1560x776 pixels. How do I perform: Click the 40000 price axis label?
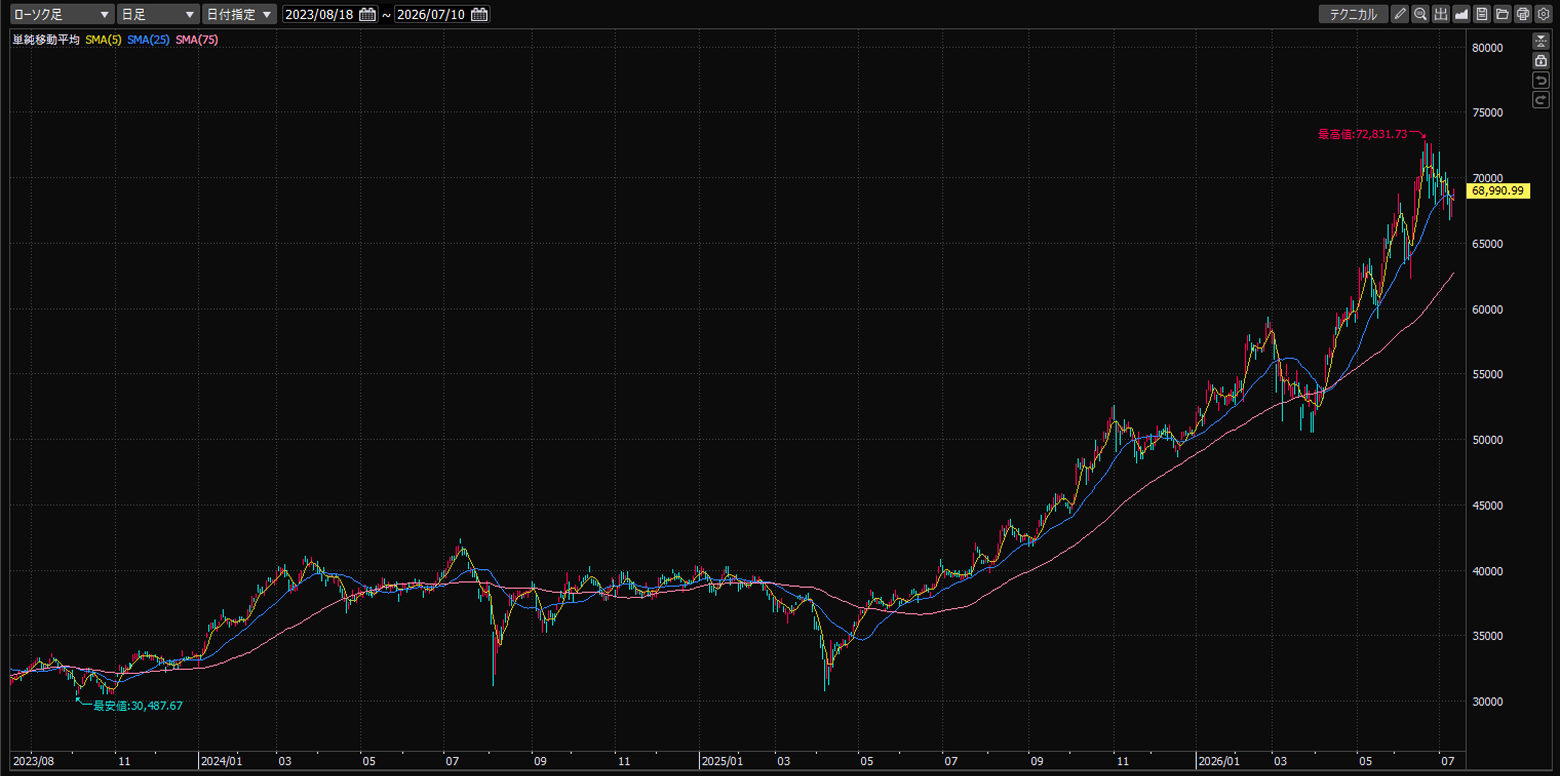(x=1488, y=571)
